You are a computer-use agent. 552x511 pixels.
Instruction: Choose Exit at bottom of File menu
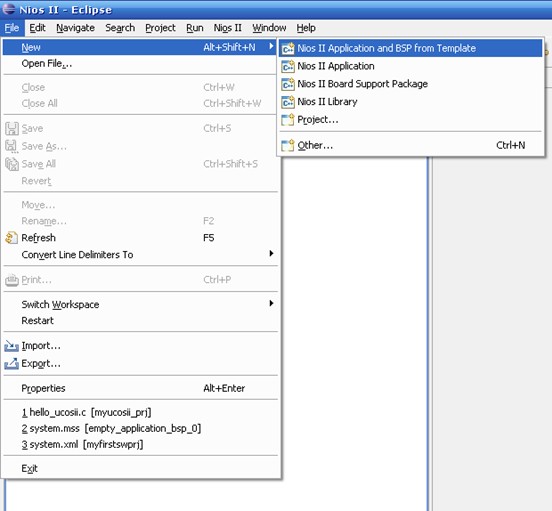click(30, 469)
